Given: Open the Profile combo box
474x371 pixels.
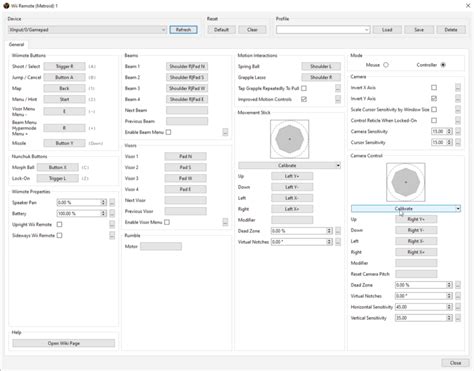Looking at the screenshot, I should 323,30.
